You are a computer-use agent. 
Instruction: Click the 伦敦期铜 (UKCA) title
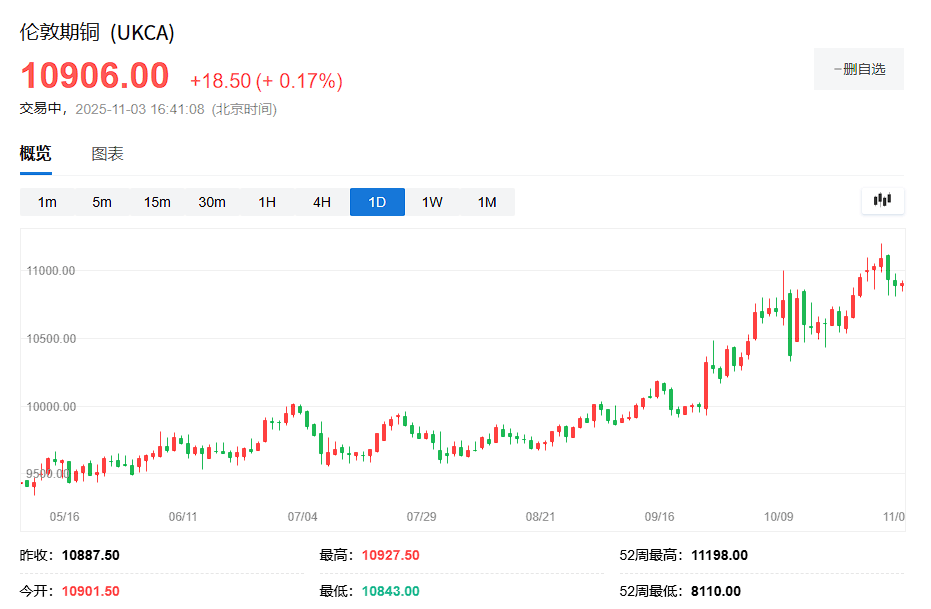(98, 32)
